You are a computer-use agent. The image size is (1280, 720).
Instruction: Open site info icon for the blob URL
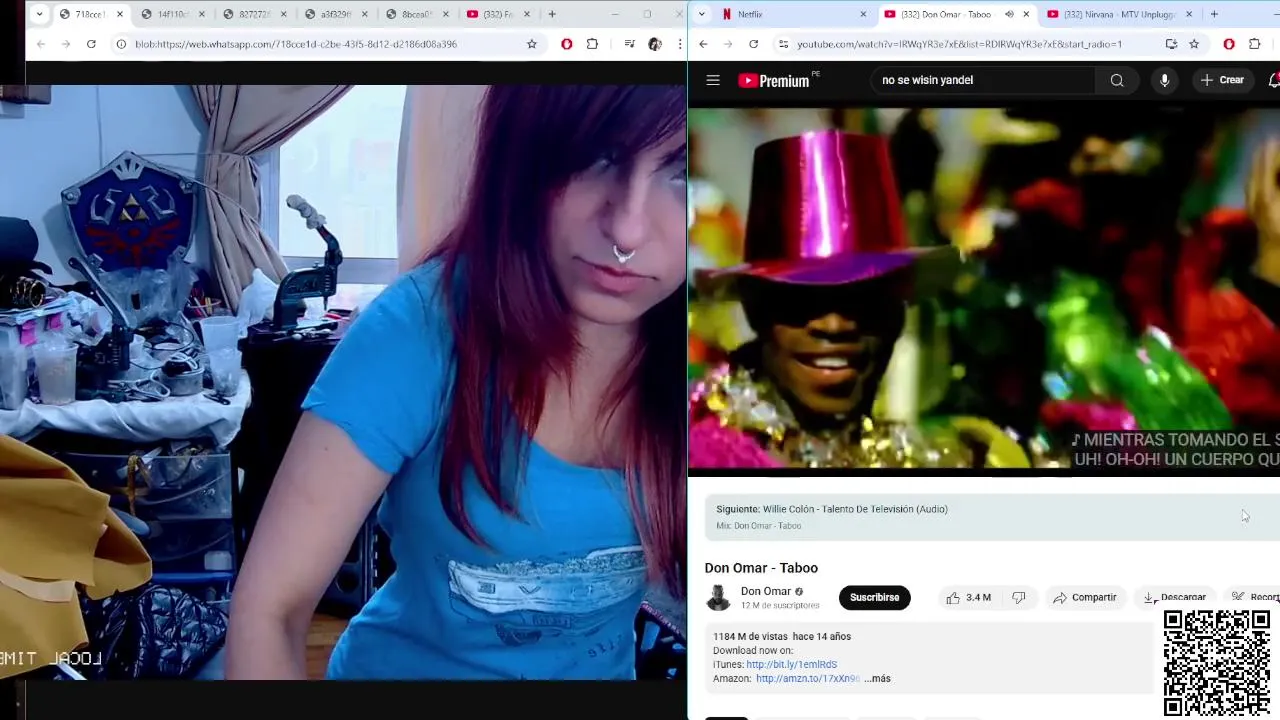[x=122, y=44]
